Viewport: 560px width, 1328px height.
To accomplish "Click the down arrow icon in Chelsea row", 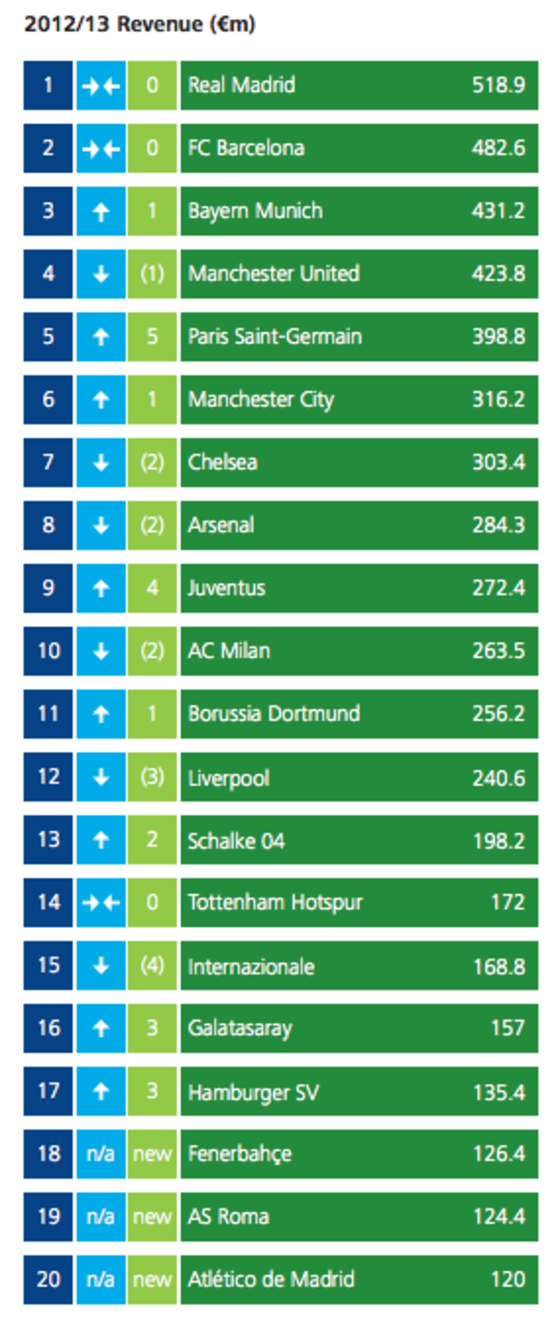I will pyautogui.click(x=100, y=462).
